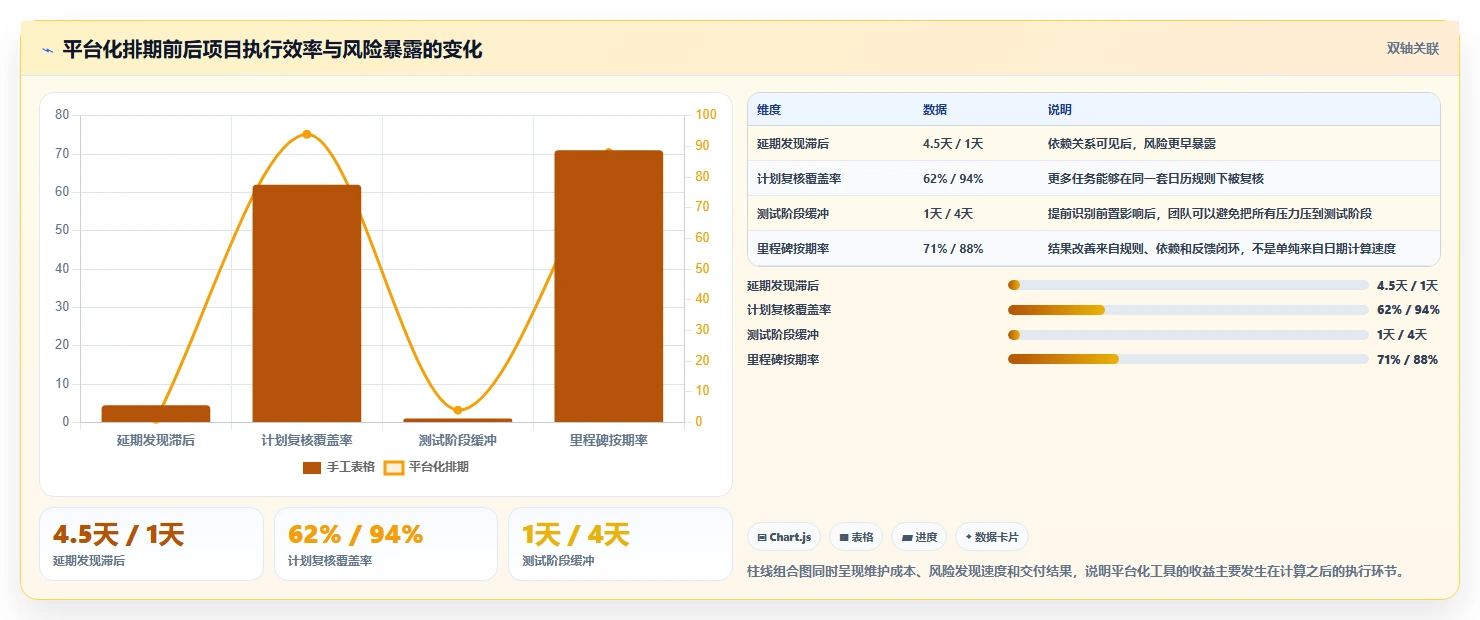This screenshot has height=620, width=1480.
Task: Click the 100 tick on the right axis
Action: coord(706,115)
